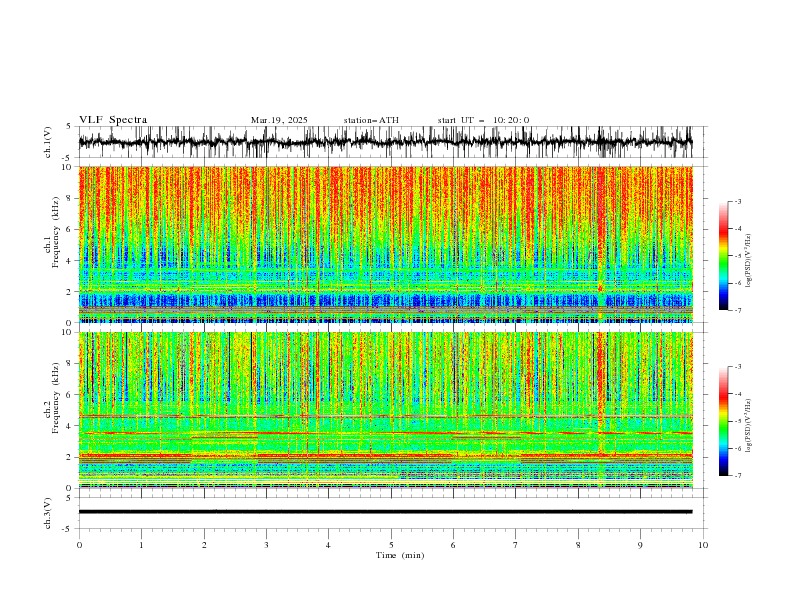Click the 'Time (min)' axis title
Viewport: 792px width, 612px height.
[400, 555]
